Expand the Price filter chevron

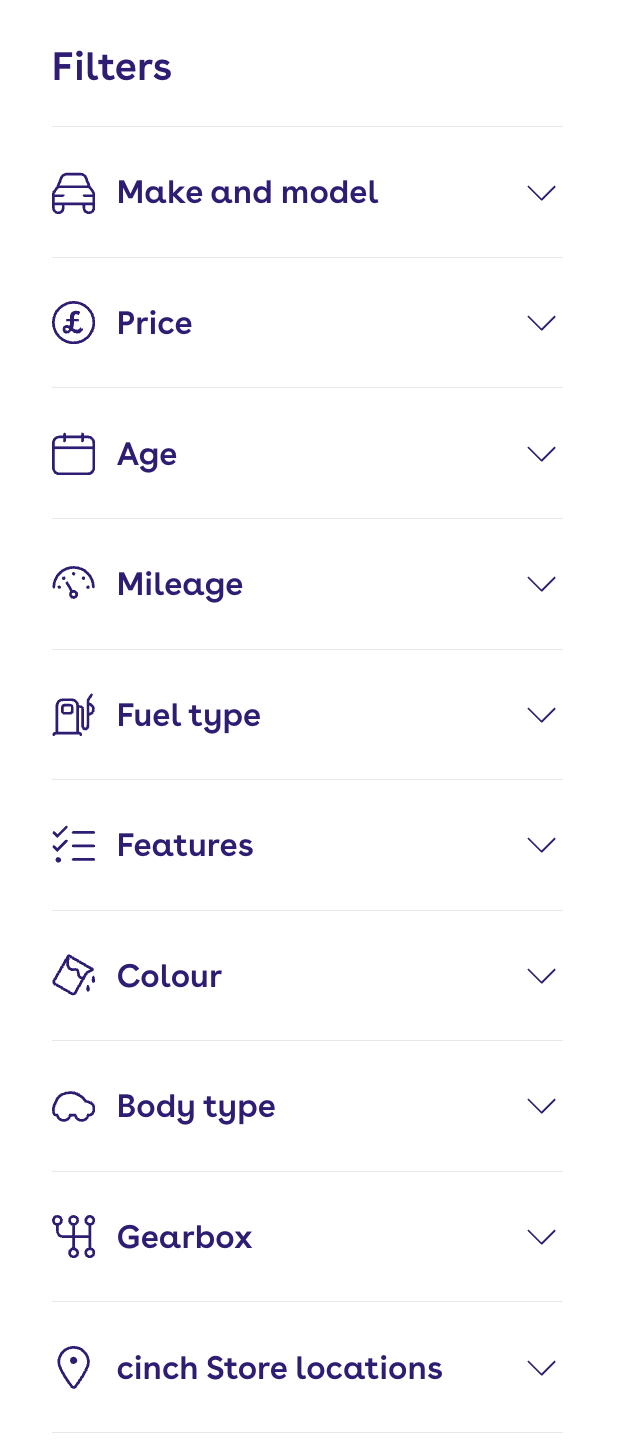point(541,323)
